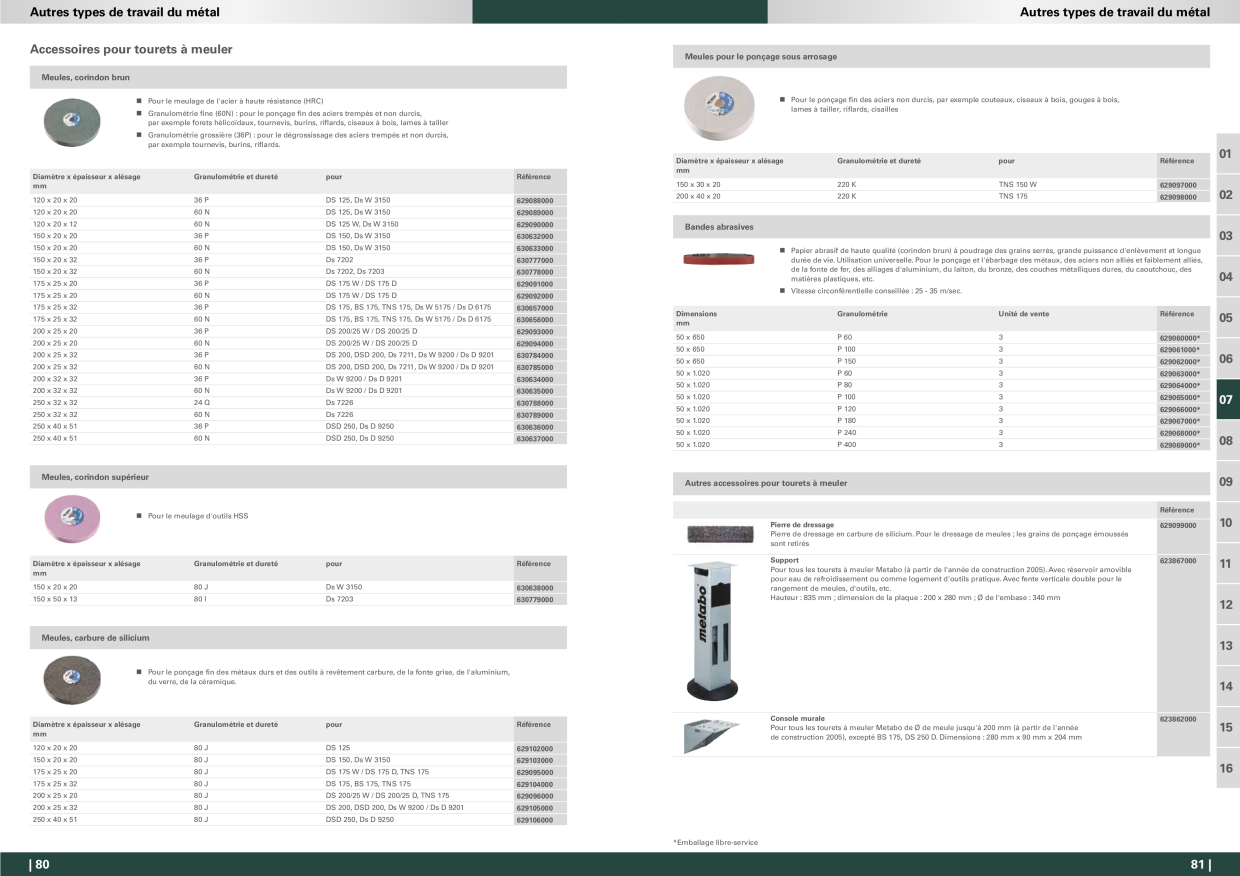Select reference number 629106000
This screenshot has height=876, width=1240.
coord(535,820)
